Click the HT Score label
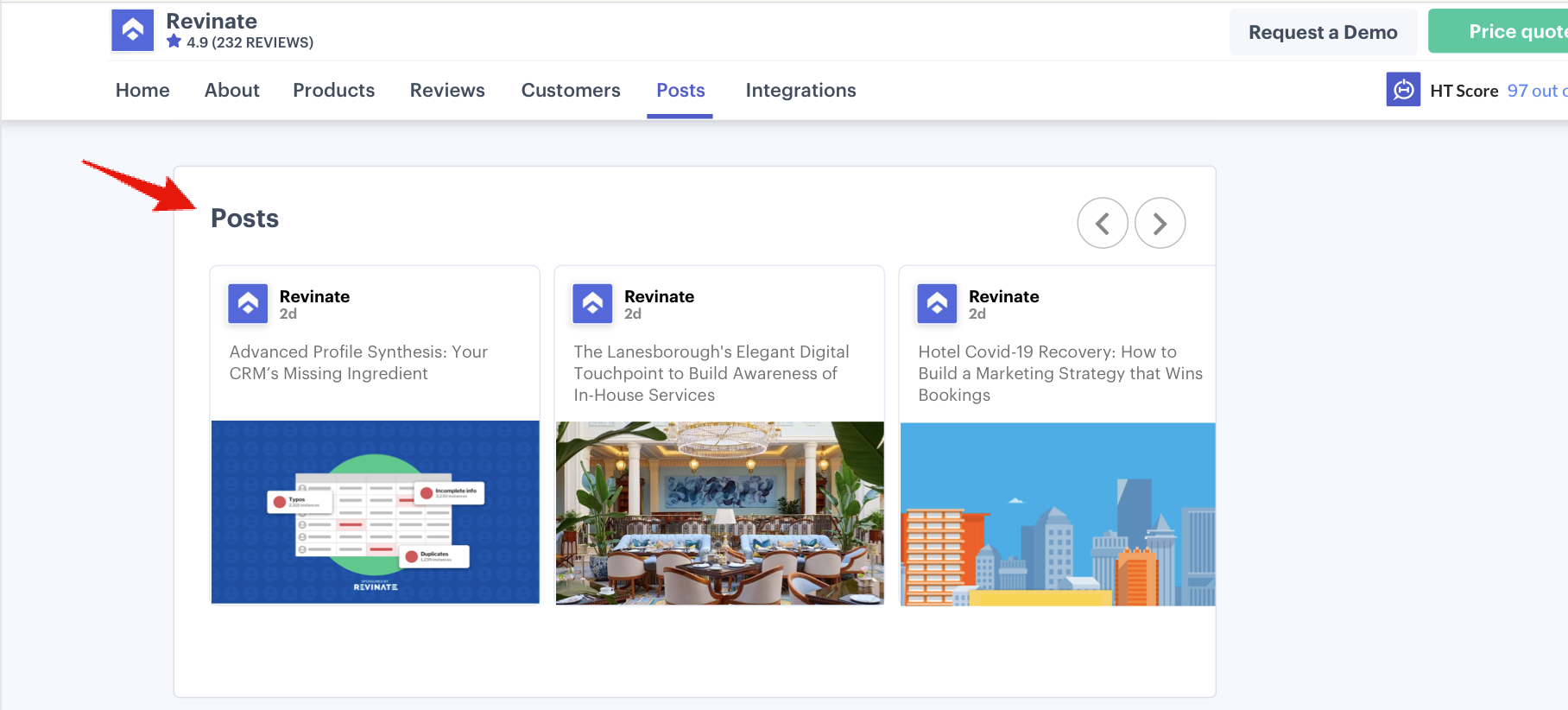1568x710 pixels. (x=1464, y=91)
